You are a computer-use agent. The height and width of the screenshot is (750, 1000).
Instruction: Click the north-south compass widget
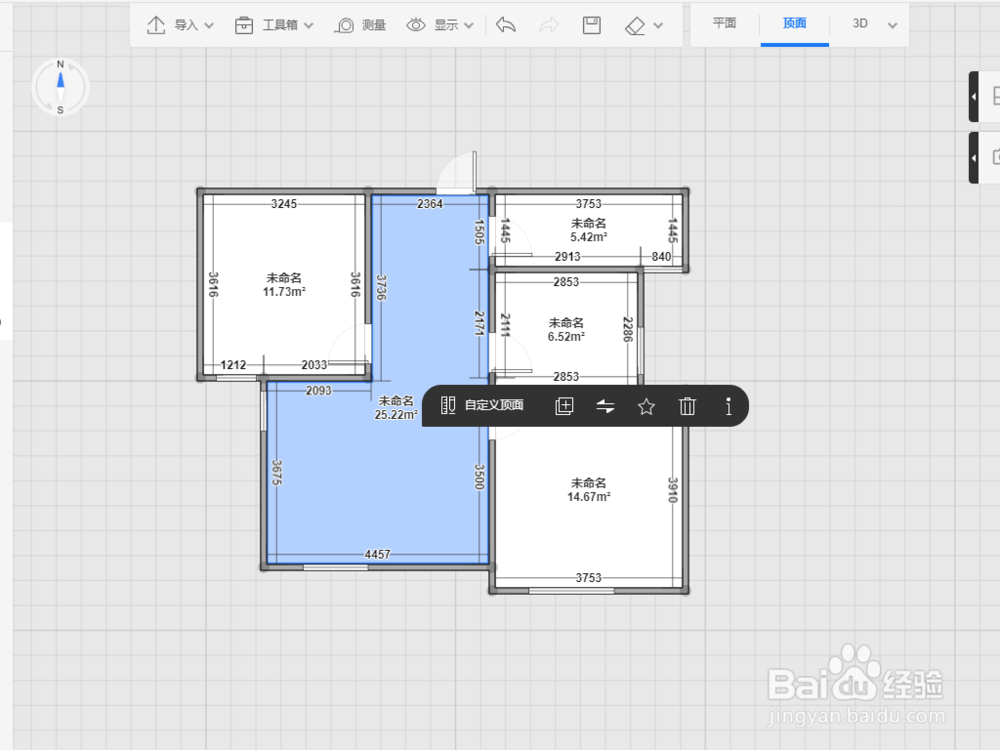point(61,87)
